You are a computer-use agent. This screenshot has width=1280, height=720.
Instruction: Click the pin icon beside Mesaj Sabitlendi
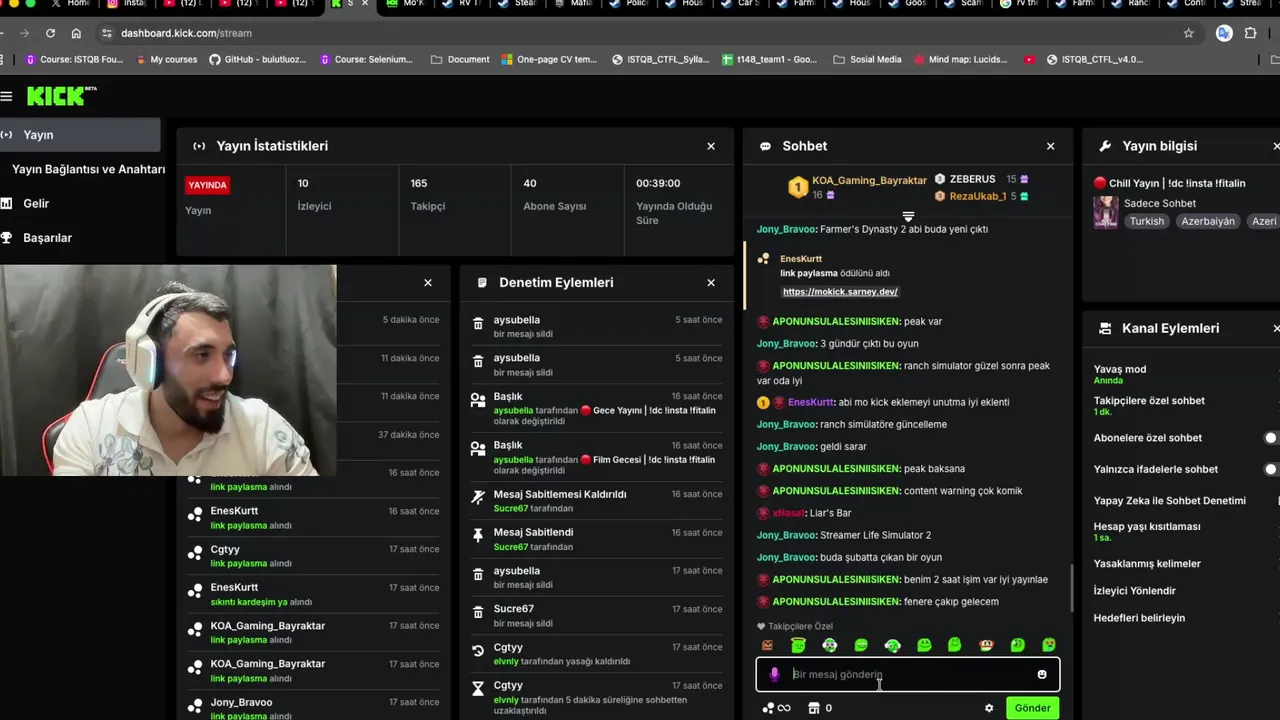click(x=478, y=538)
